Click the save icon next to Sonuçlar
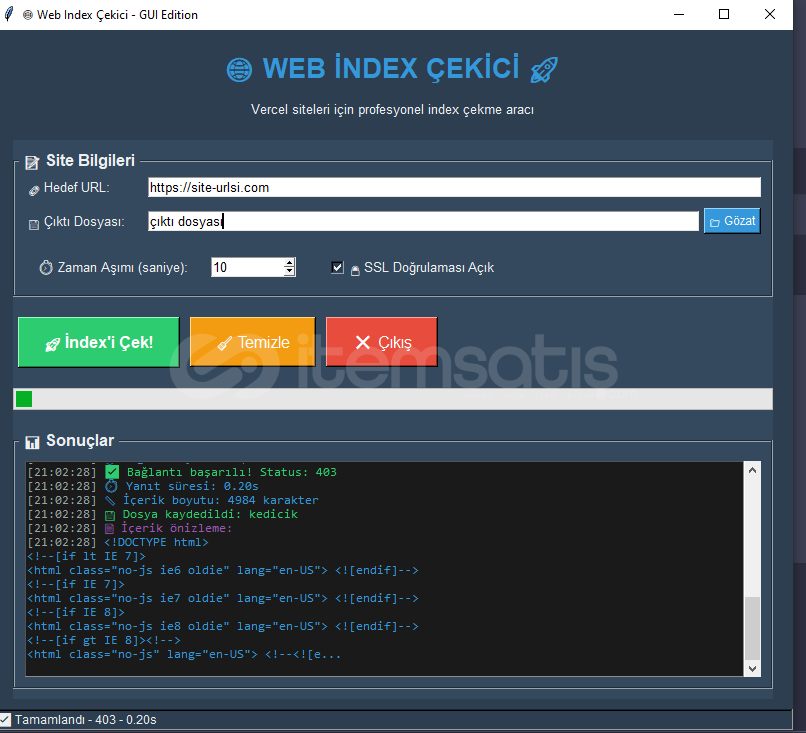This screenshot has width=806, height=733. [x=32, y=442]
